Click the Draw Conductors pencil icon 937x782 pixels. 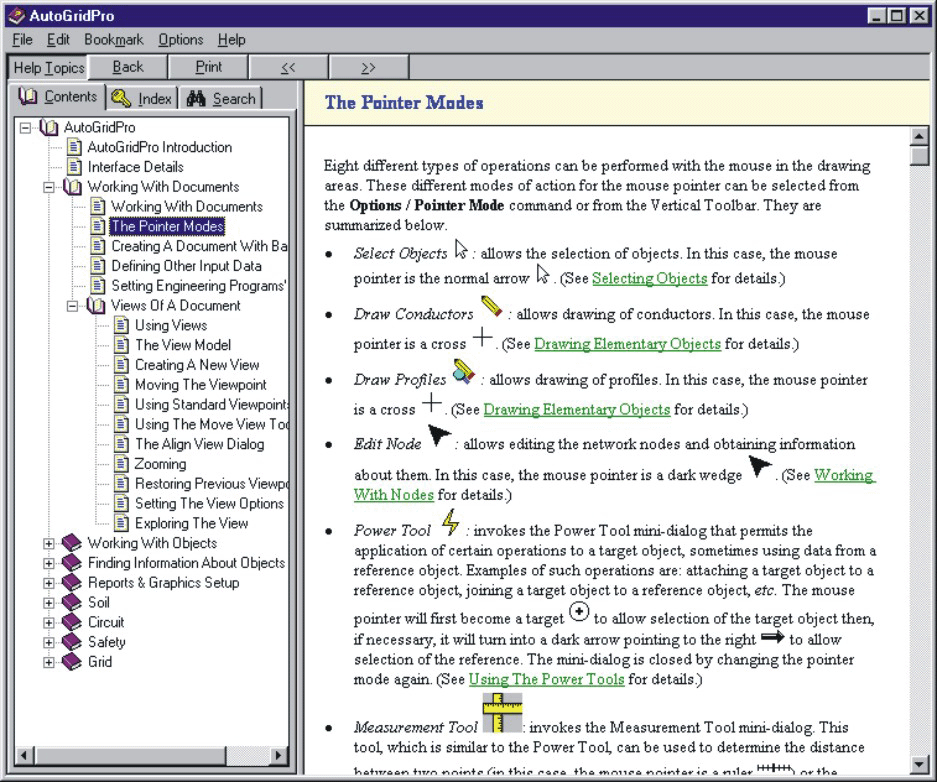[x=491, y=306]
